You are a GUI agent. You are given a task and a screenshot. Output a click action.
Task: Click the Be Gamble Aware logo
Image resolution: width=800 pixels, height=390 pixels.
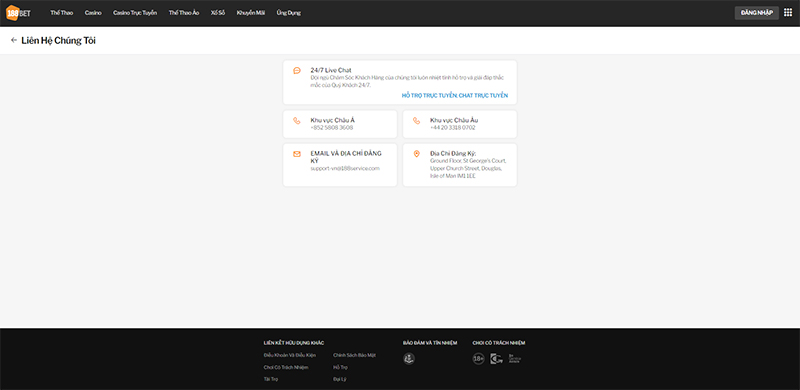point(514,359)
